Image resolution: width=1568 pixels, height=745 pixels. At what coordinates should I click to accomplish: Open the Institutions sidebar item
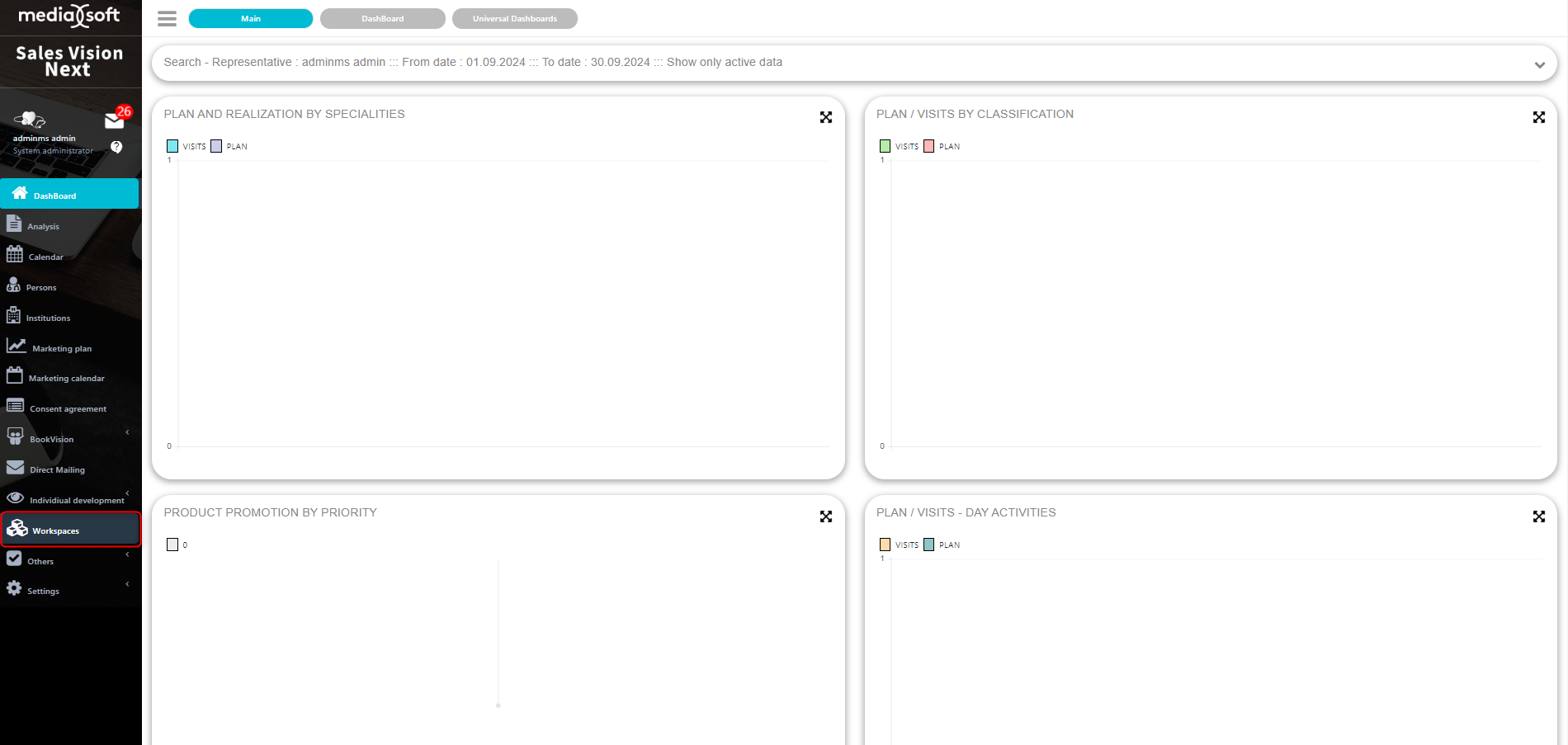click(47, 318)
